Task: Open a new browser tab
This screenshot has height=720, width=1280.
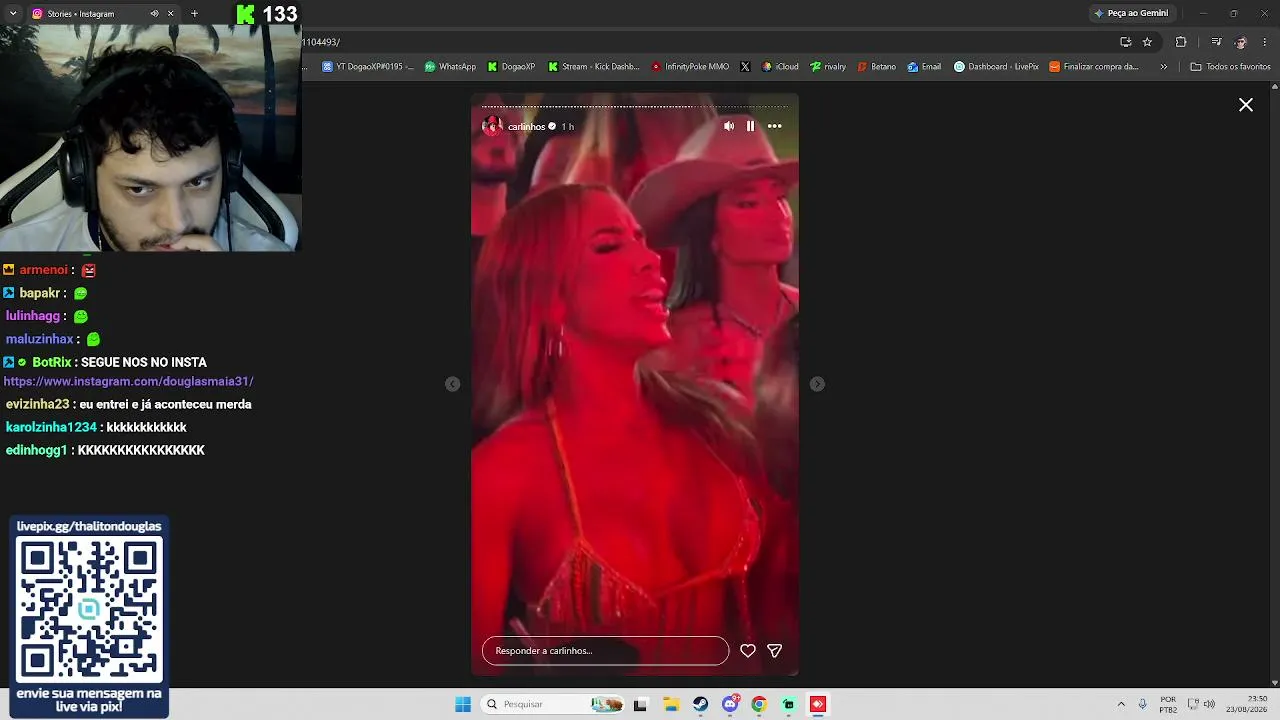Action: point(194,14)
